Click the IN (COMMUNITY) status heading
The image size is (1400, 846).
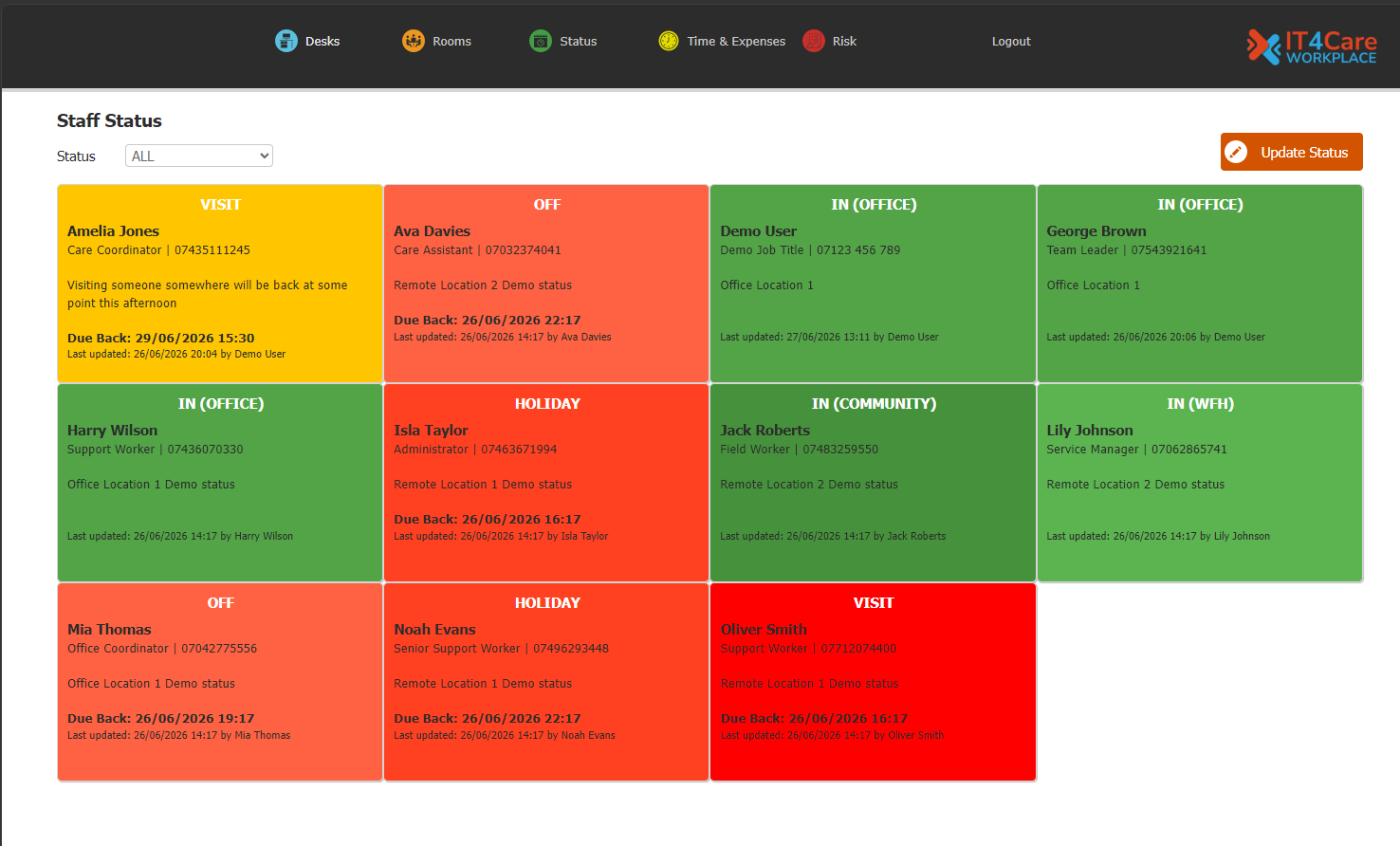[874, 404]
